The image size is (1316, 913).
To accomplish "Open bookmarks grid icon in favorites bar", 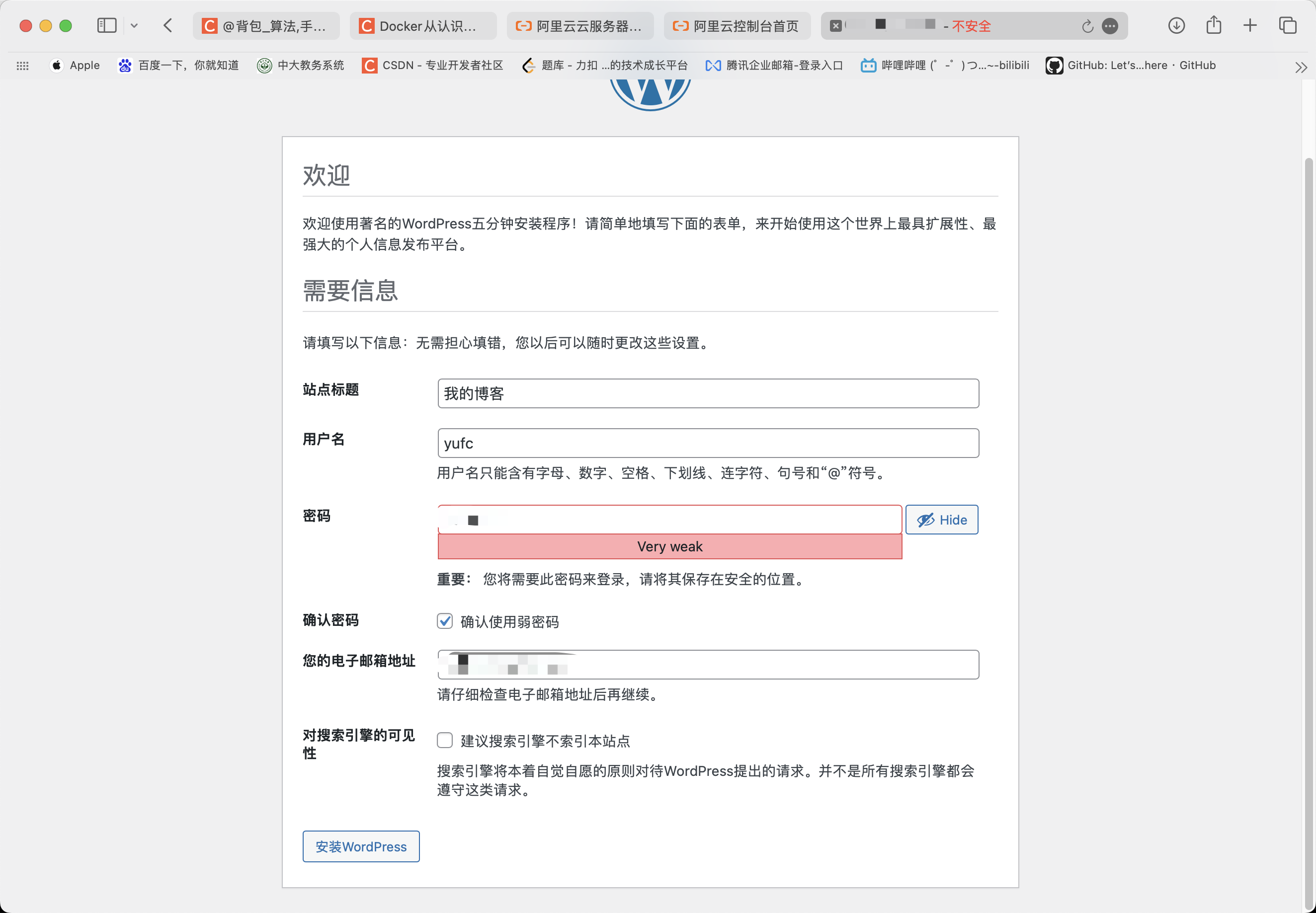I will 22,66.
